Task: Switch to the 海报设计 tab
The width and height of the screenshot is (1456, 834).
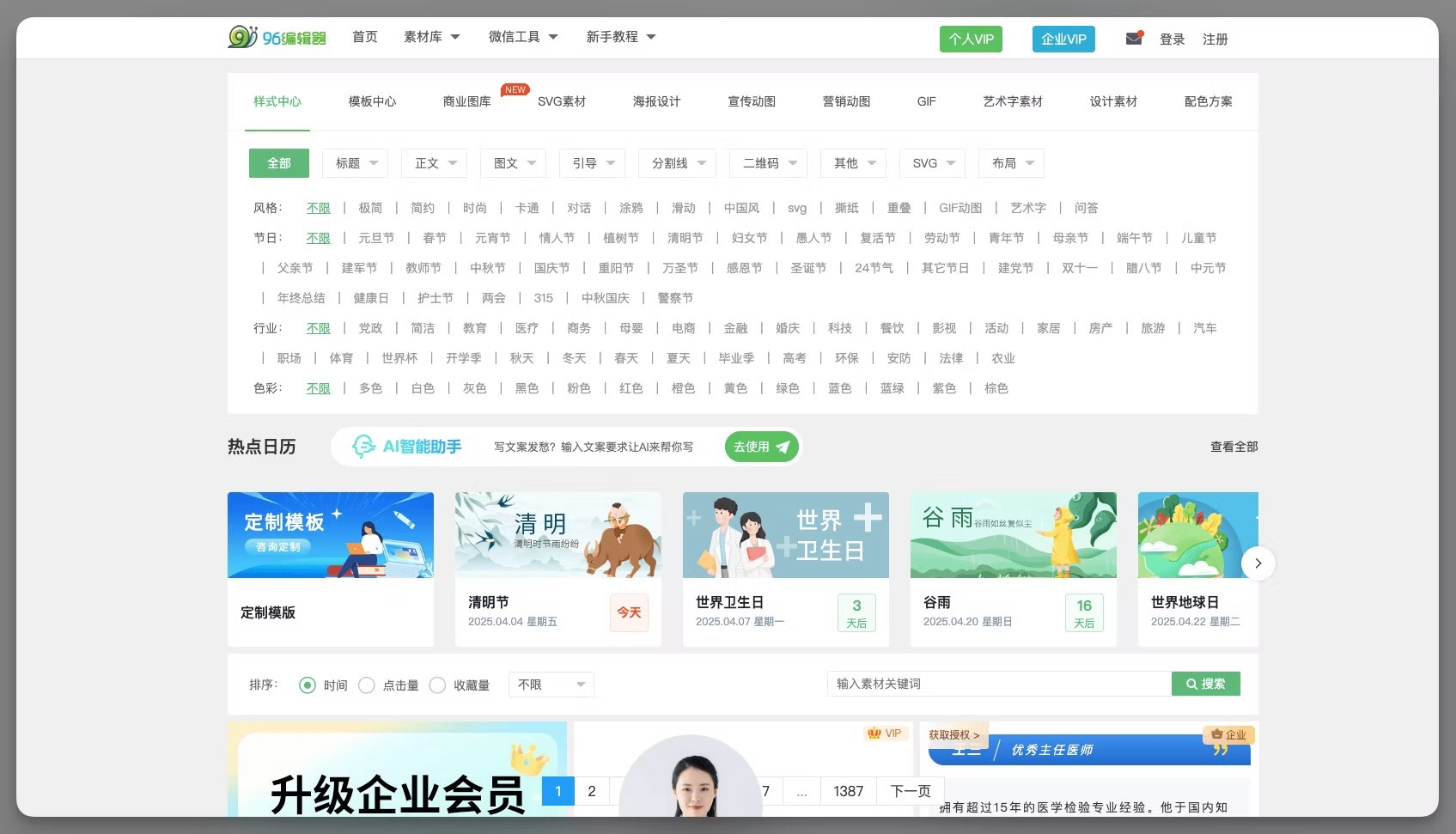Action: tap(656, 101)
